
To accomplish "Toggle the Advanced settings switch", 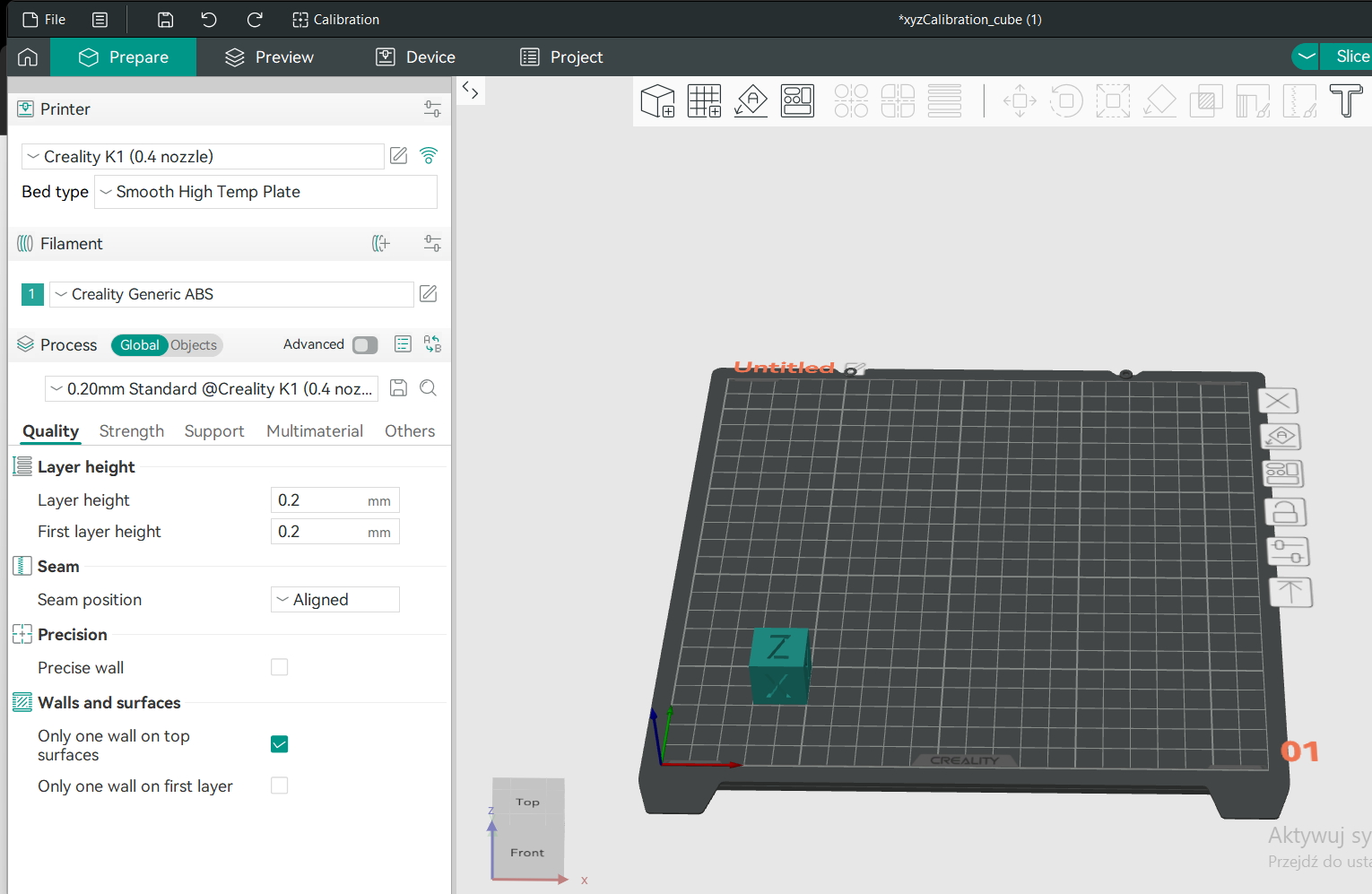I will tap(365, 345).
